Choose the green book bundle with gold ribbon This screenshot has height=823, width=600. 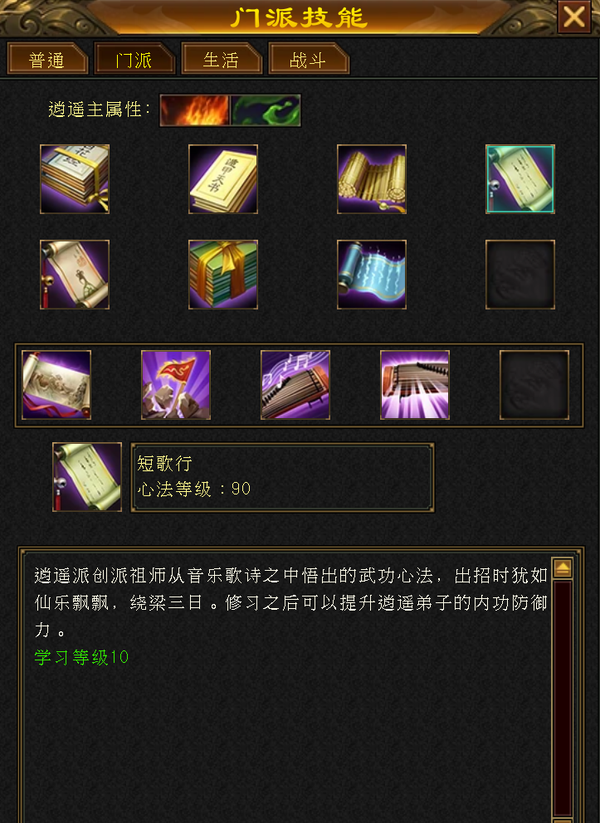(223, 275)
